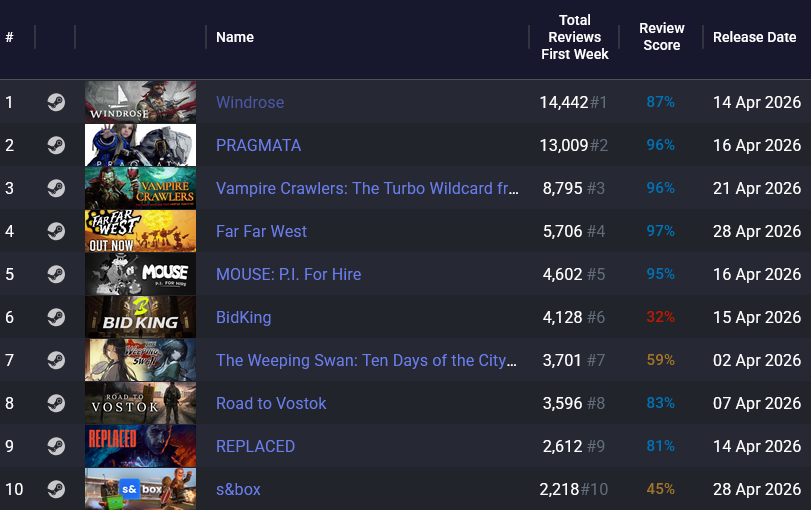Click the 45% review score

click(x=660, y=489)
